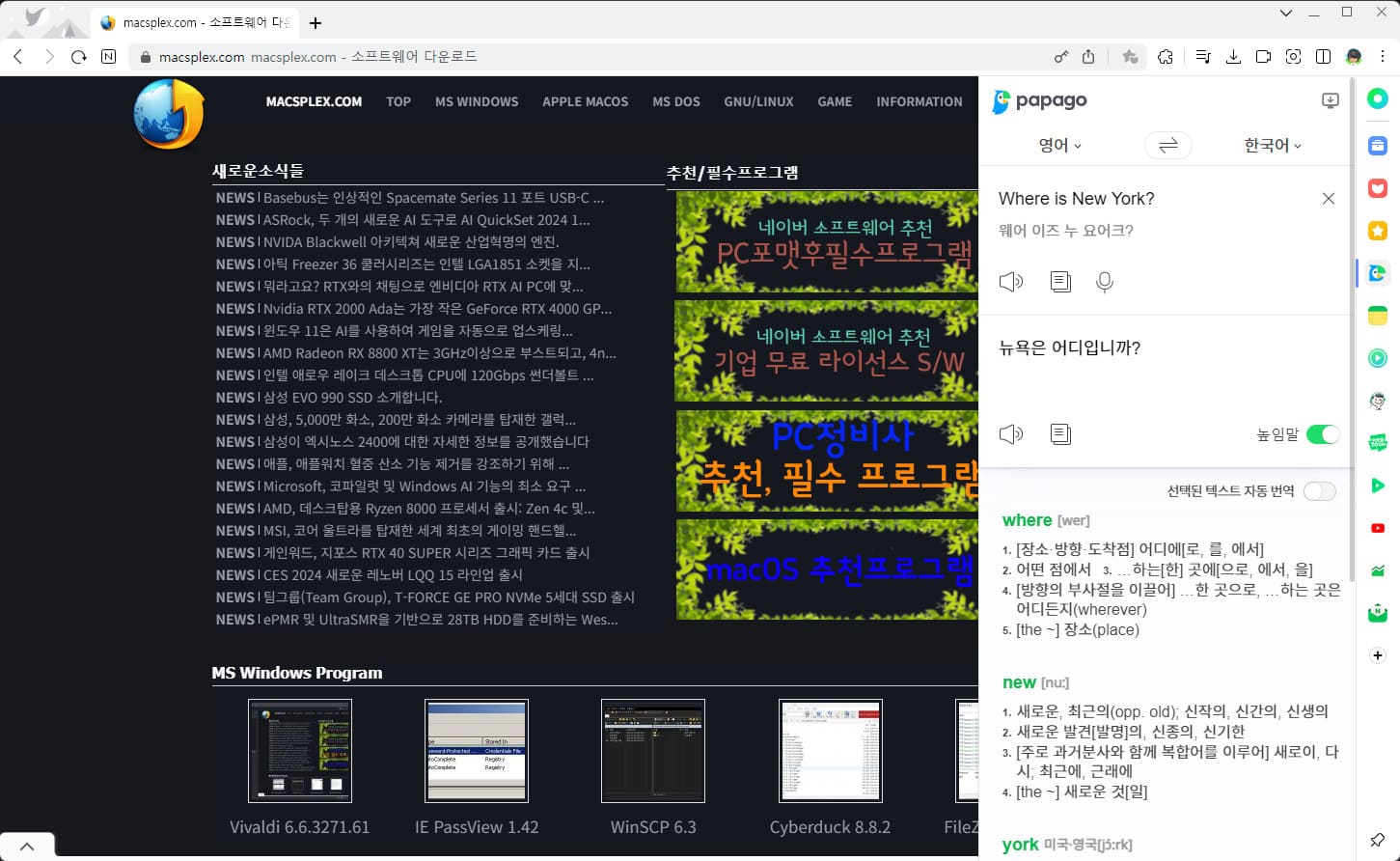Open the WinSCP 6.3 program thumbnail
1400x861 pixels.
pyautogui.click(x=653, y=751)
